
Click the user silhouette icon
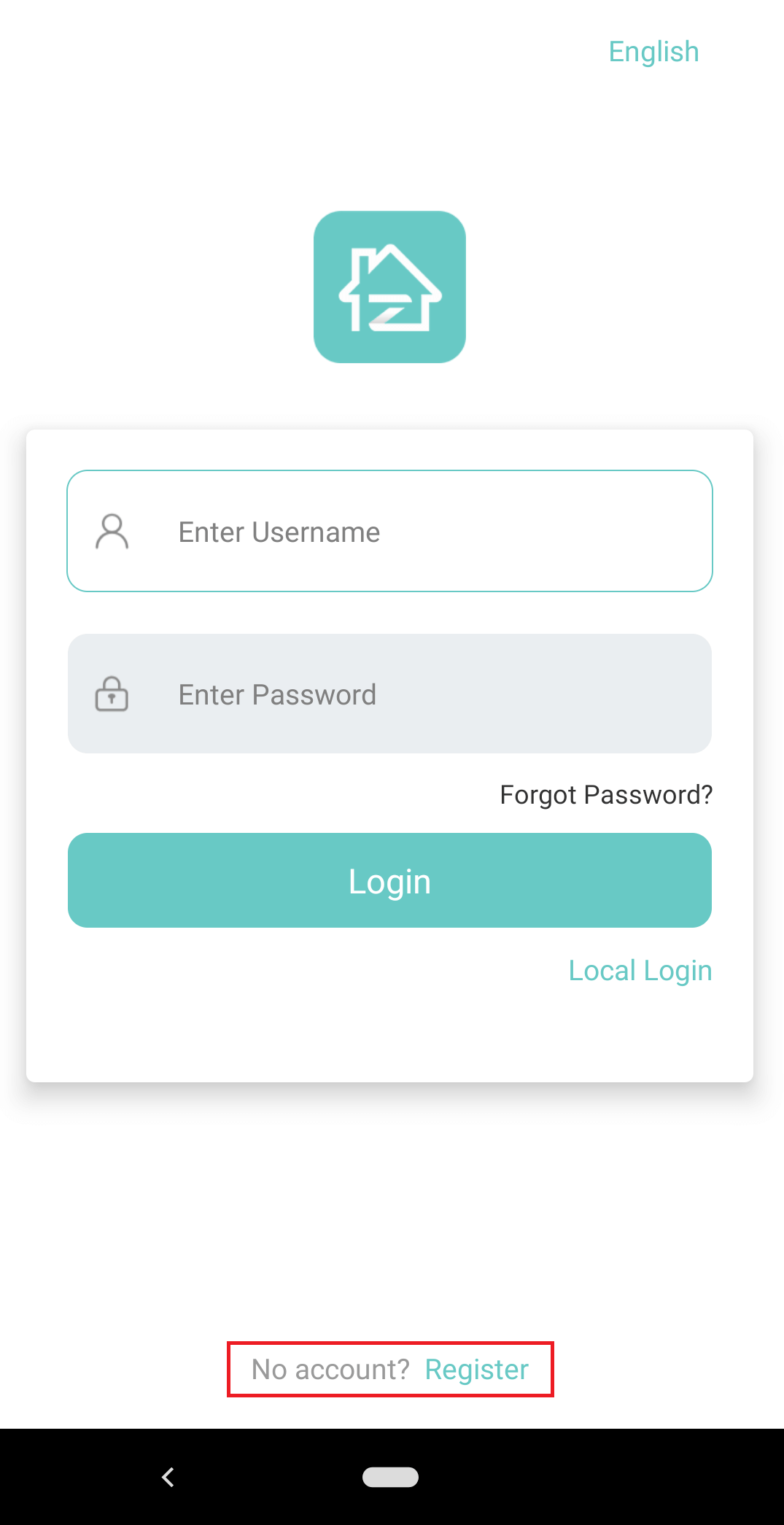112,531
